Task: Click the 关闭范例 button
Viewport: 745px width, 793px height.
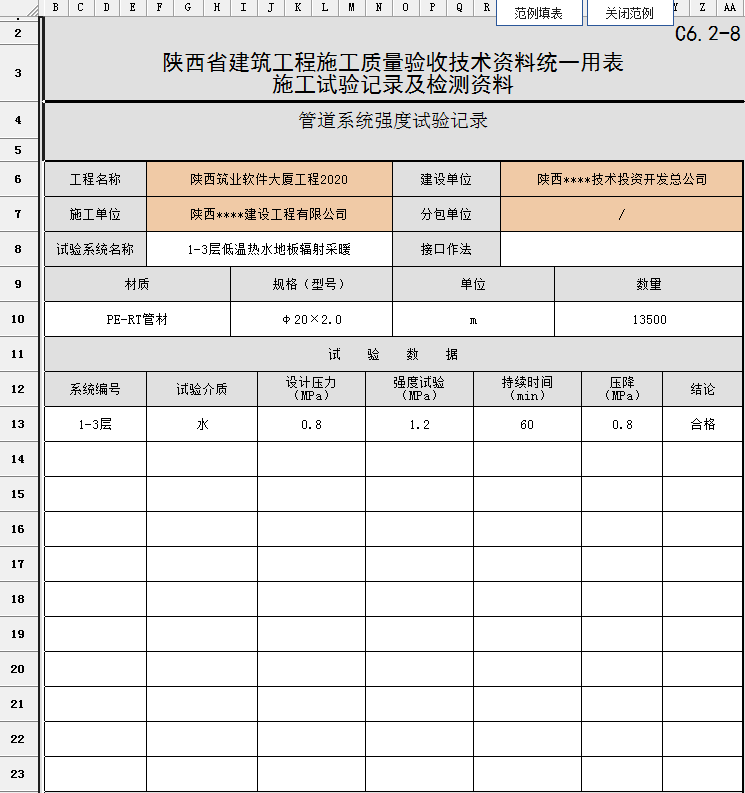Action: coord(630,13)
